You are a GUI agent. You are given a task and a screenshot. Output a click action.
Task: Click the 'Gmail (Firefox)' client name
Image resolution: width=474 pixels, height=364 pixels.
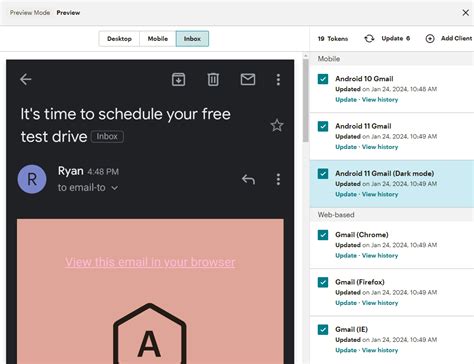point(360,282)
